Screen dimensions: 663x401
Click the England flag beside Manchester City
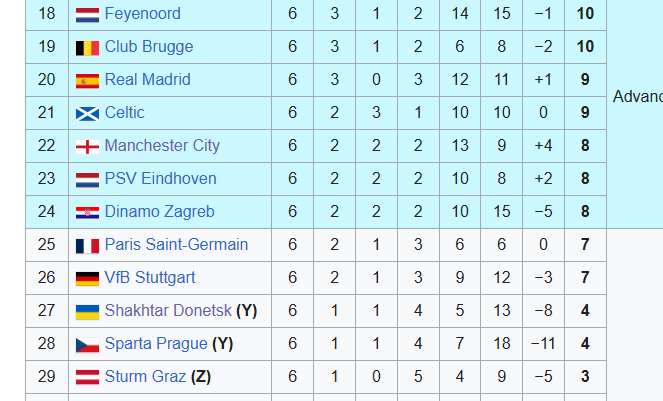pos(88,147)
